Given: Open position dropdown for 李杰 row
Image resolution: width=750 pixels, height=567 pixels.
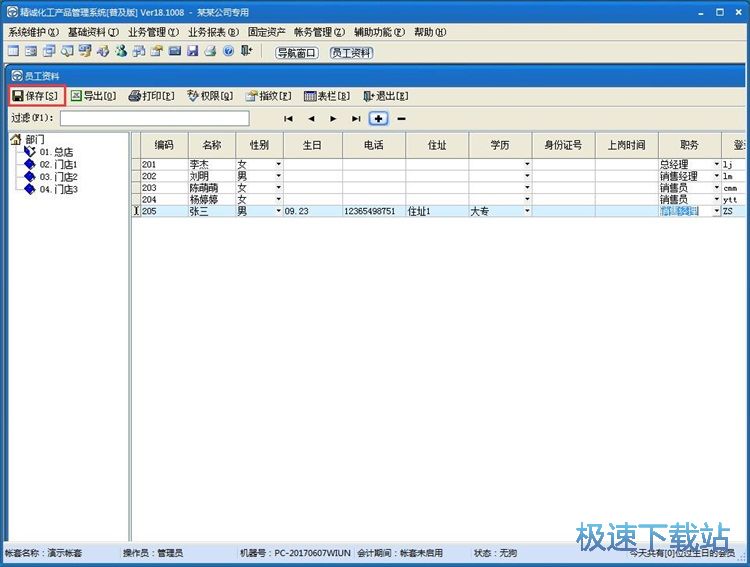Looking at the screenshot, I should point(716,164).
